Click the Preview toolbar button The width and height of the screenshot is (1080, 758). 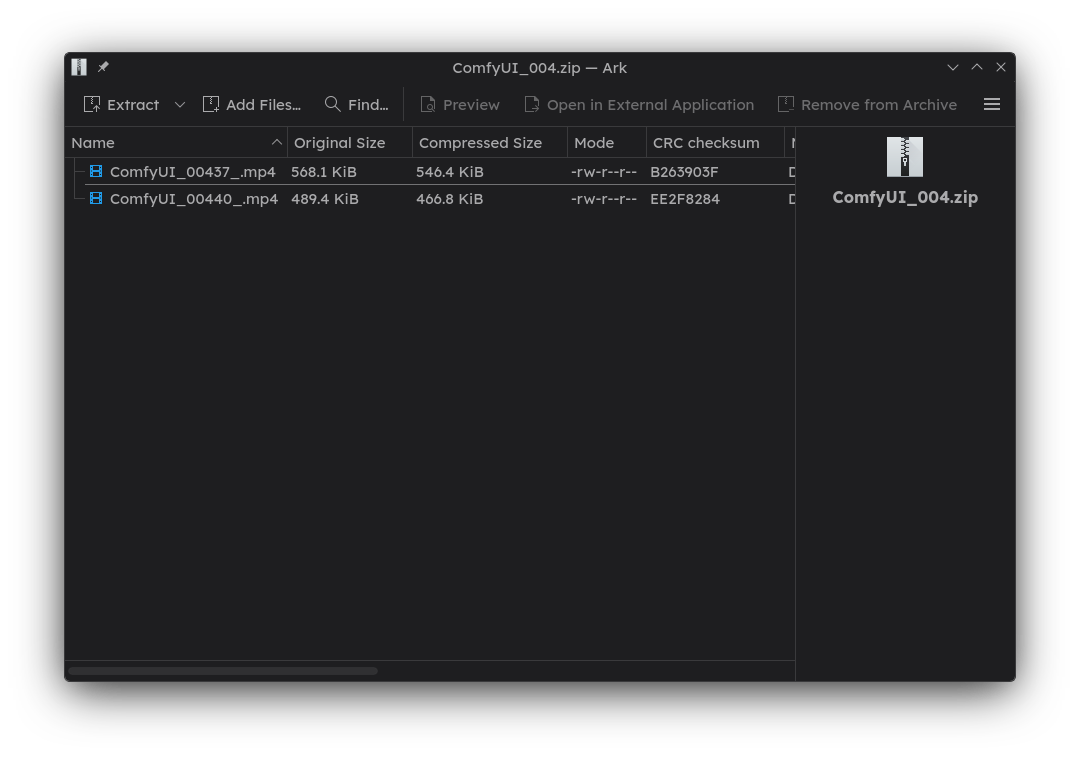pos(459,104)
